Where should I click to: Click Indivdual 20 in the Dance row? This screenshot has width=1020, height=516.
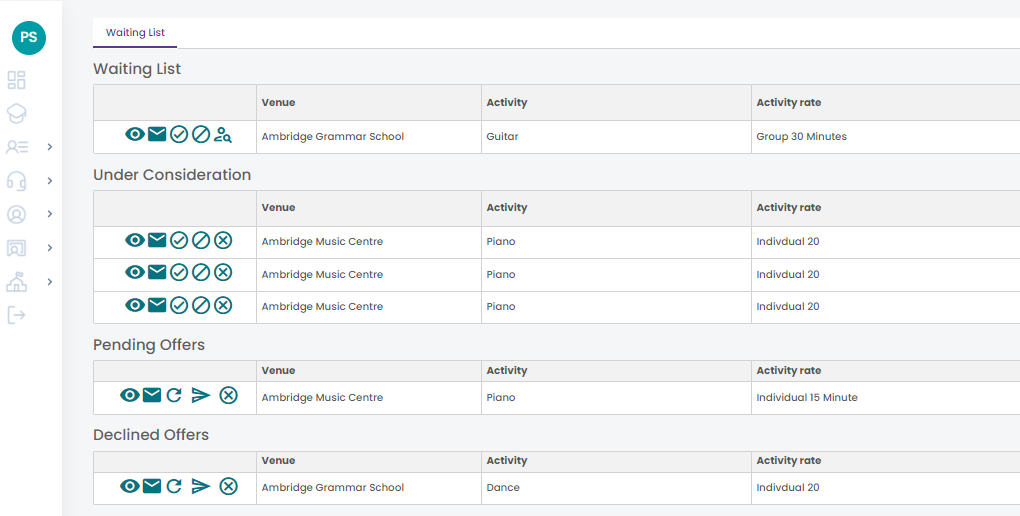coord(788,487)
